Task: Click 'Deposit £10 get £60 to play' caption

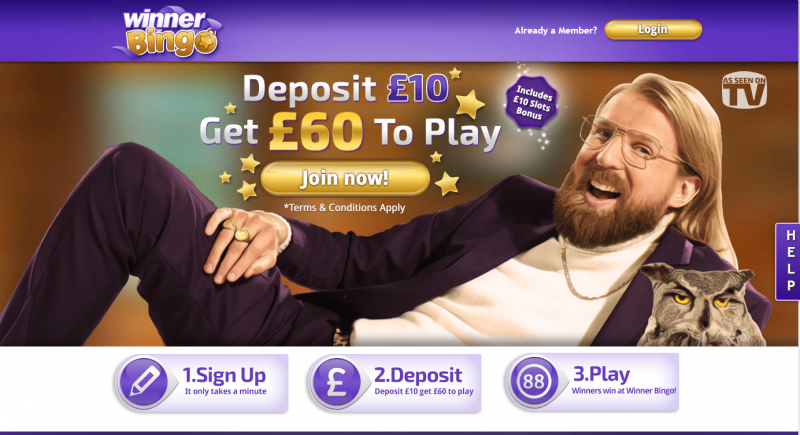Action: click(x=424, y=391)
